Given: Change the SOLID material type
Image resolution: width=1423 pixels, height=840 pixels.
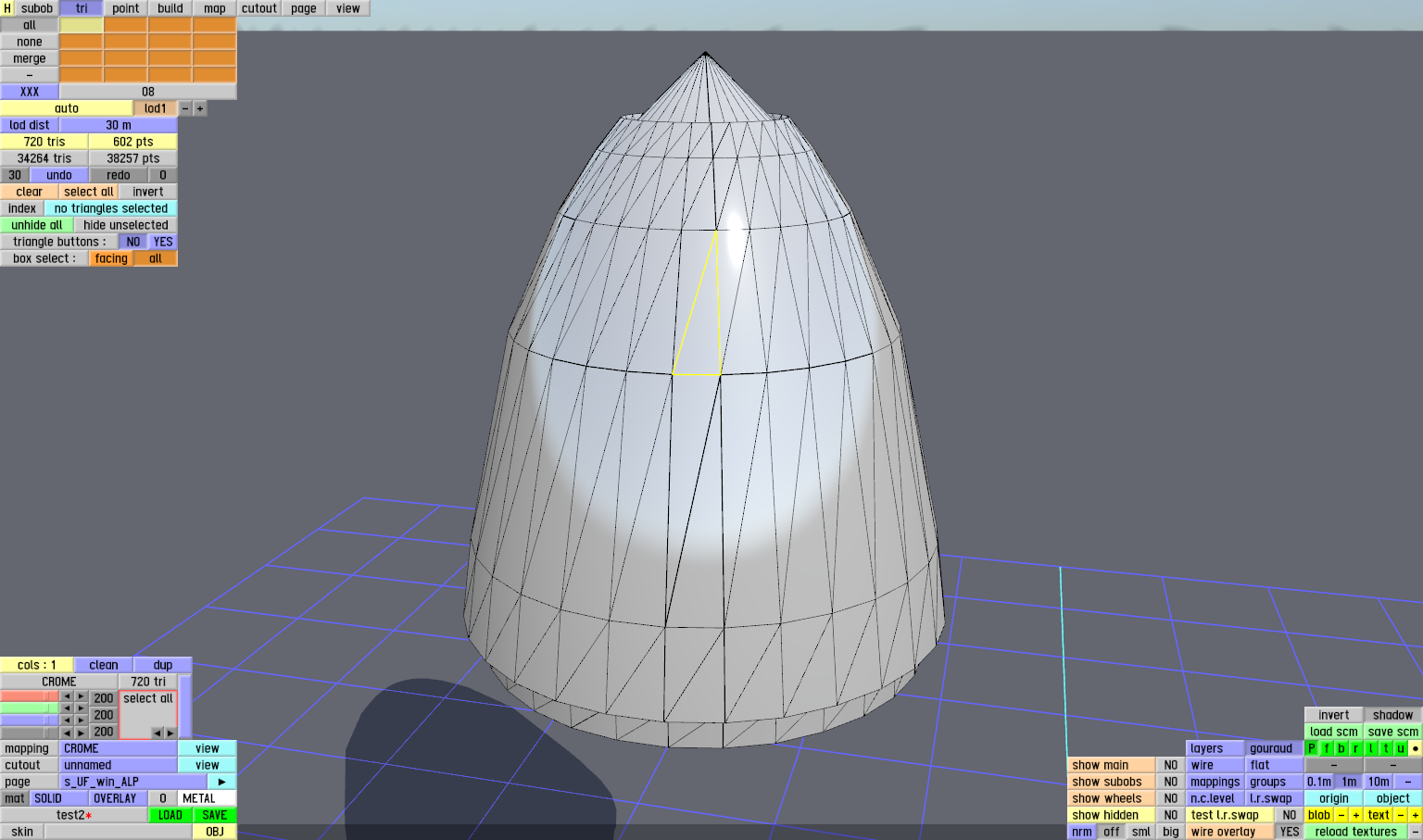Looking at the screenshot, I should pyautogui.click(x=59, y=798).
